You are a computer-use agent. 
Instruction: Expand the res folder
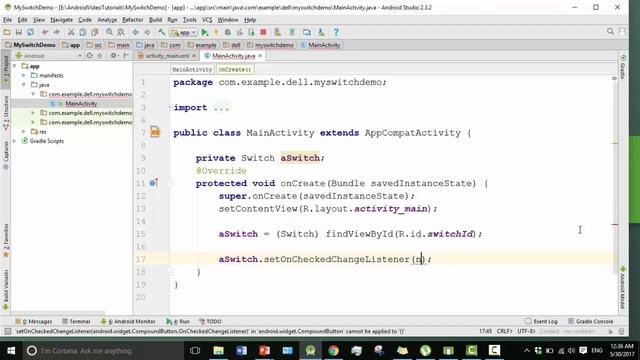(x=24, y=131)
